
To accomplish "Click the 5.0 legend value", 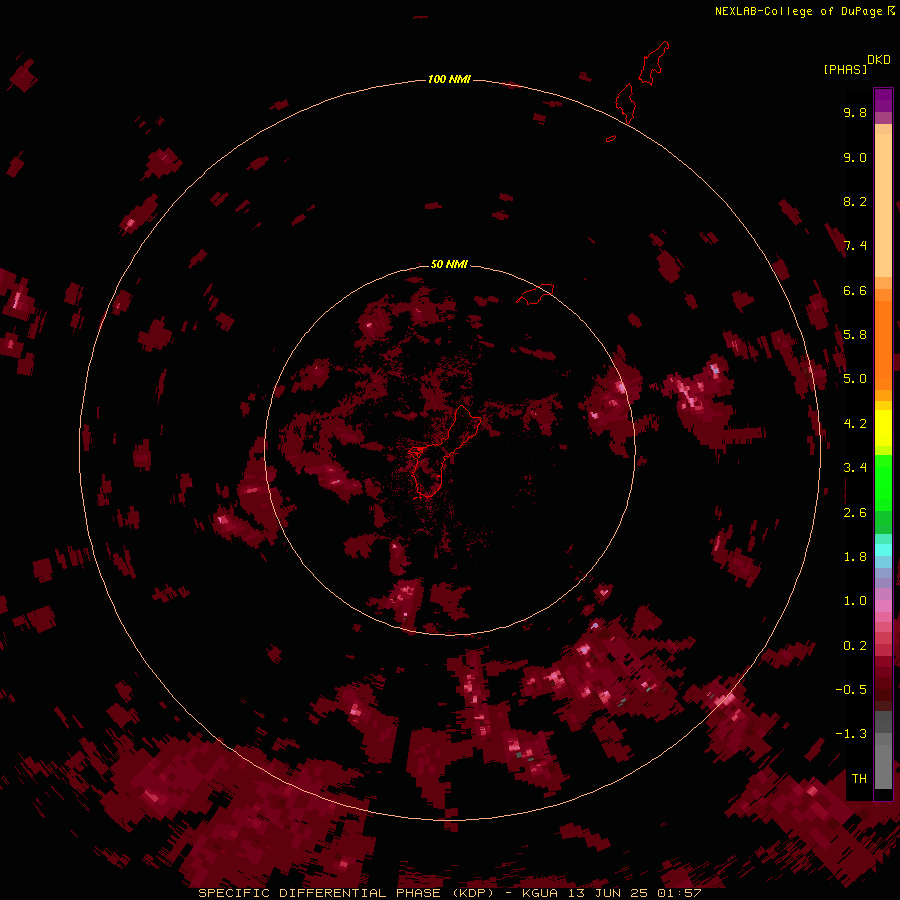I will pos(855,379).
